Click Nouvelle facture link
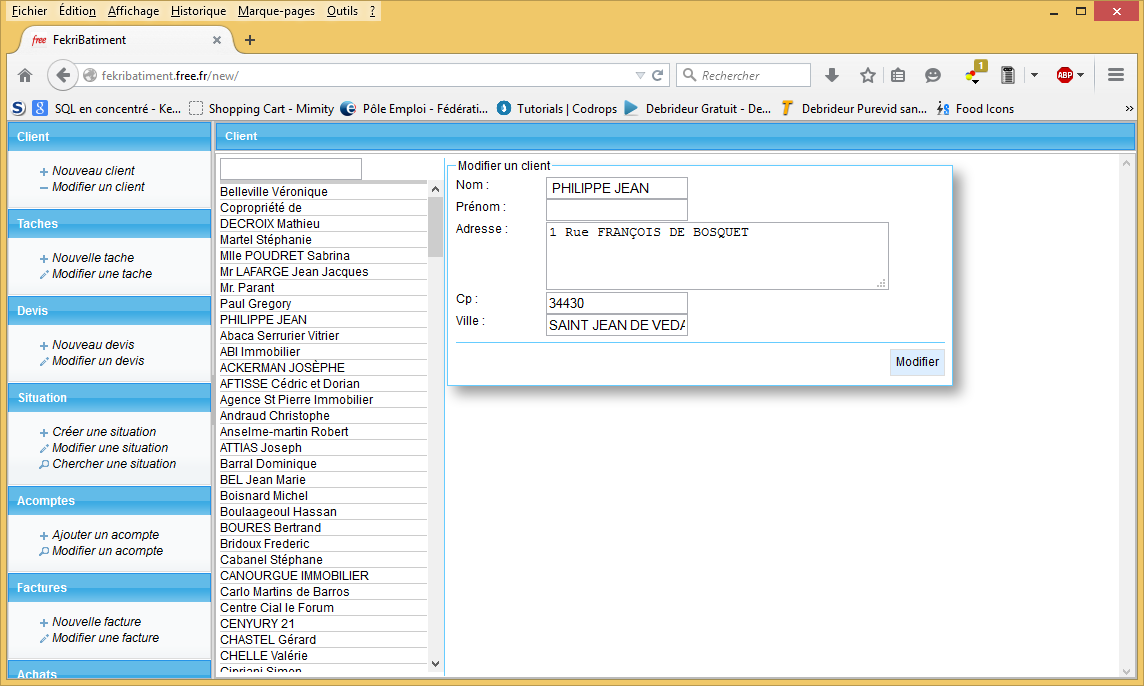This screenshot has width=1144, height=686. [97, 622]
